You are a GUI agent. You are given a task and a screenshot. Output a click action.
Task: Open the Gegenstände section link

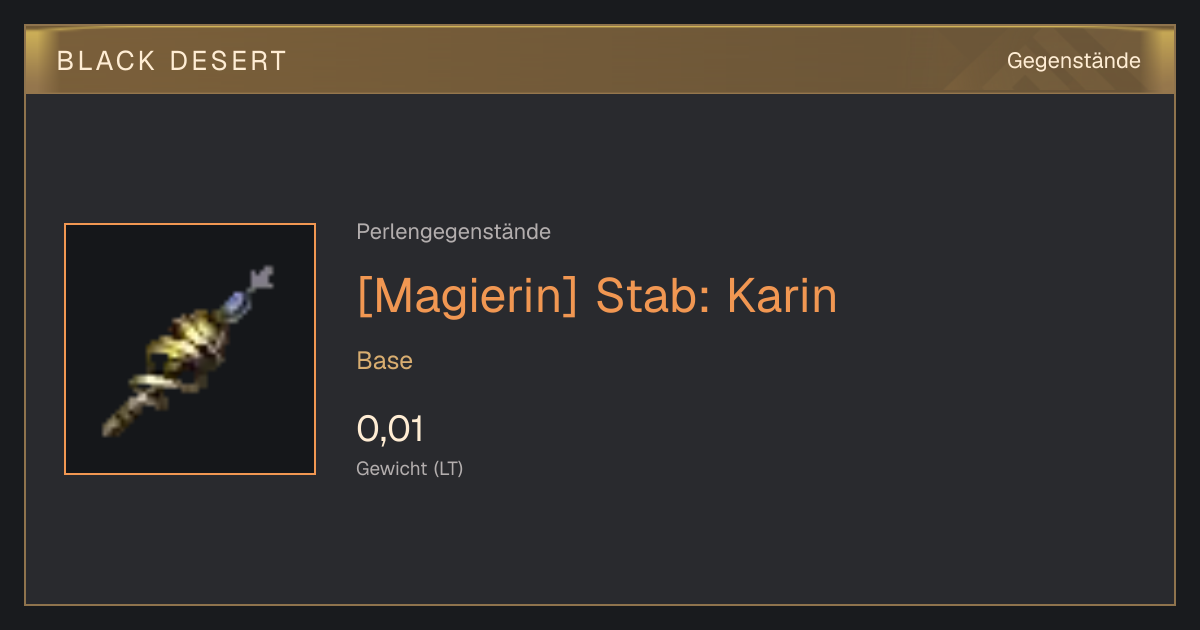(x=1073, y=61)
